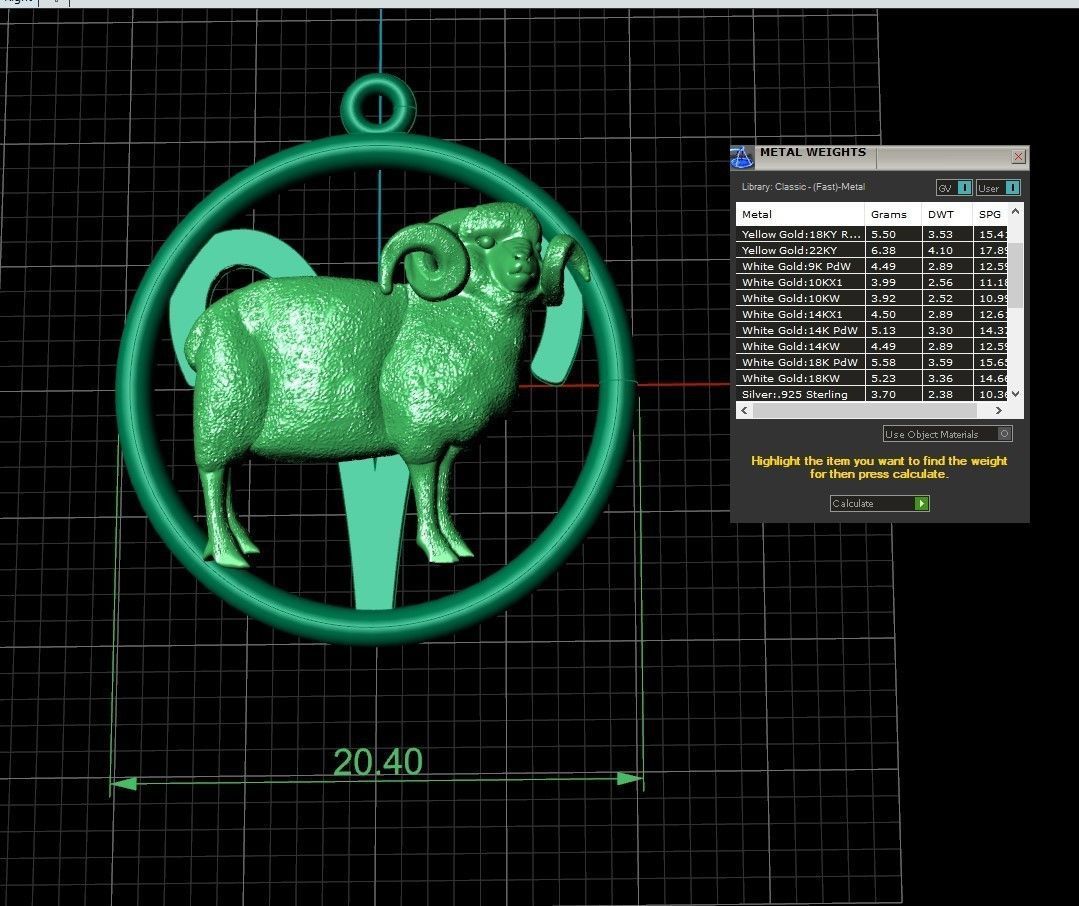Select the Yellow Gold:18KY R... row
Viewport: 1079px width, 906px height.
tap(871, 234)
